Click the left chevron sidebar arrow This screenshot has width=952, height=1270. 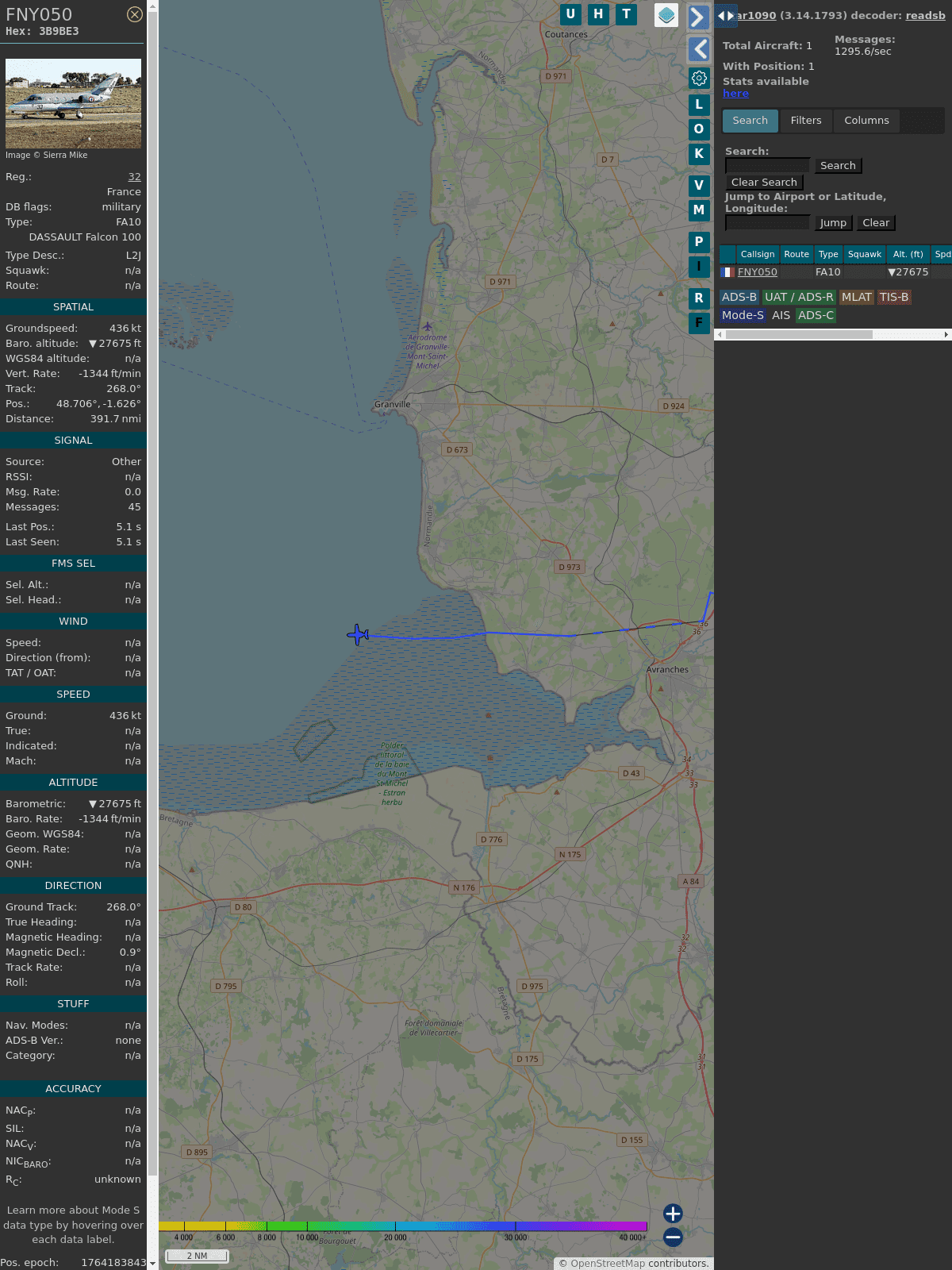699,49
